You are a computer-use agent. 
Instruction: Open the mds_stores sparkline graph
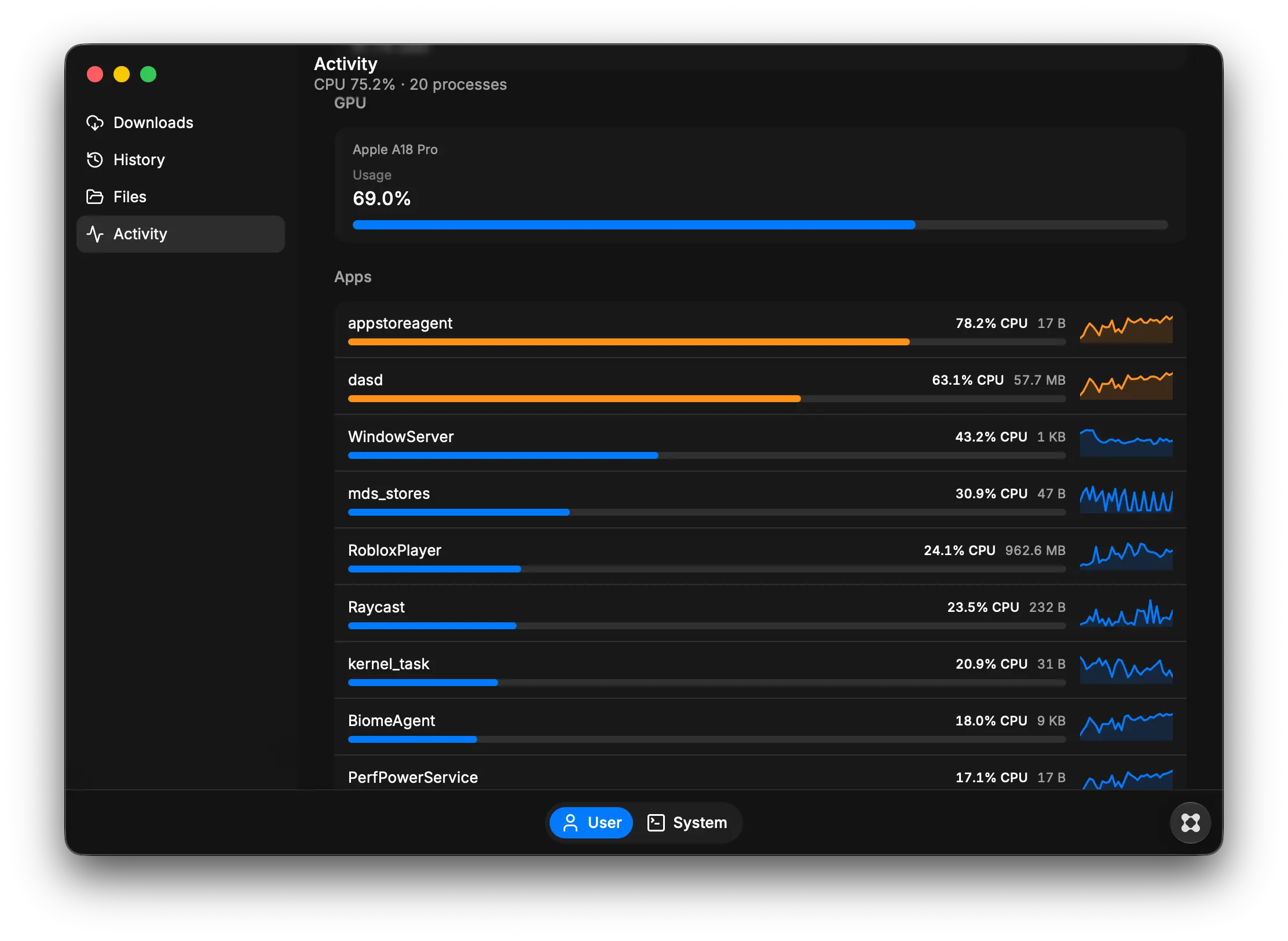tap(1126, 499)
